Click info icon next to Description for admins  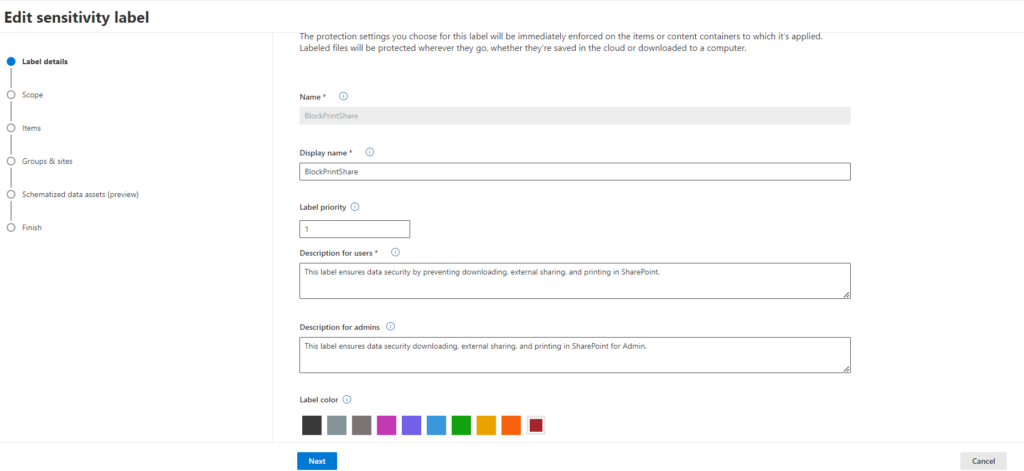pyautogui.click(x=390, y=326)
